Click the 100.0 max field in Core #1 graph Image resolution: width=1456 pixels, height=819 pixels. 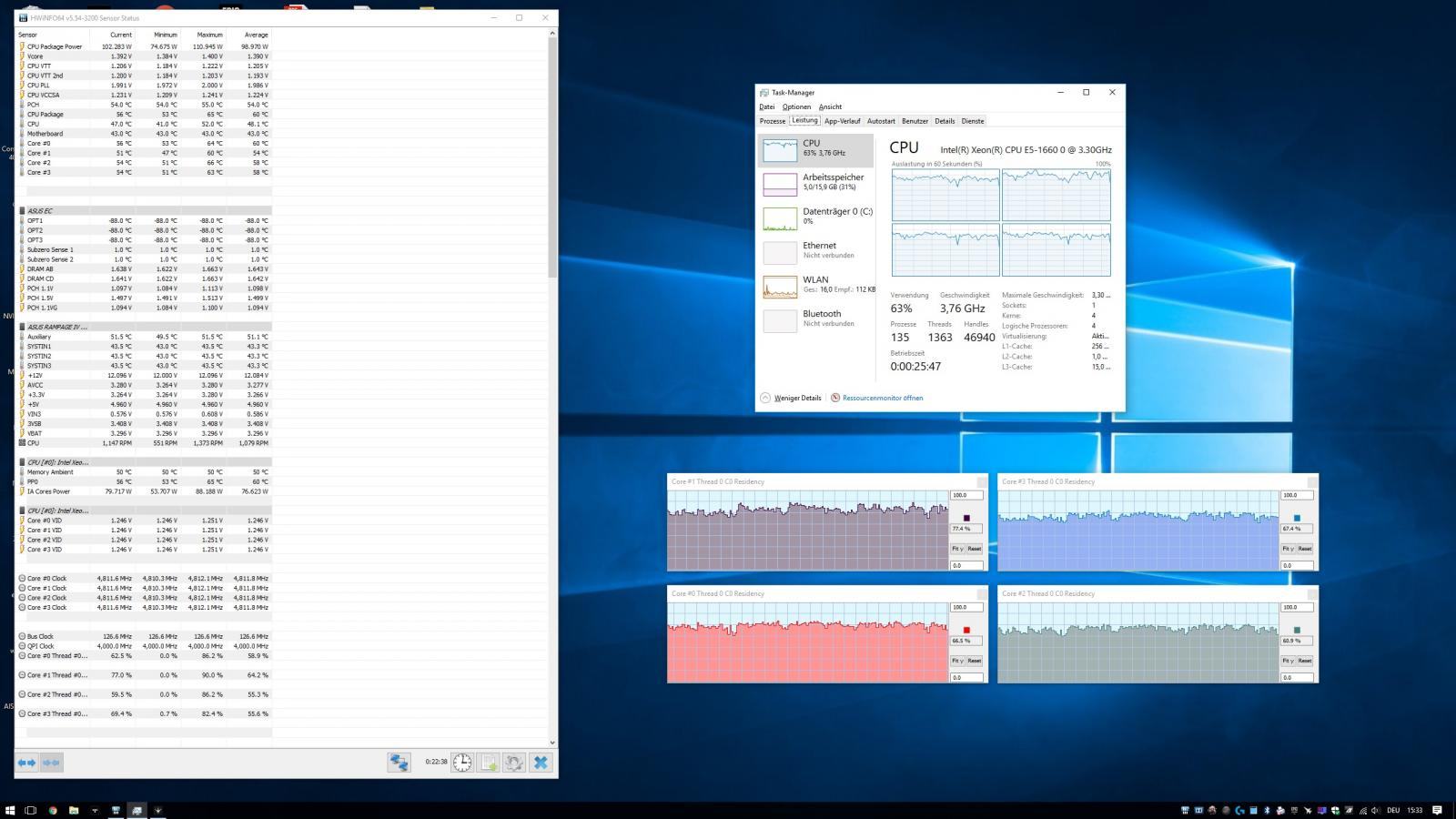(967, 495)
